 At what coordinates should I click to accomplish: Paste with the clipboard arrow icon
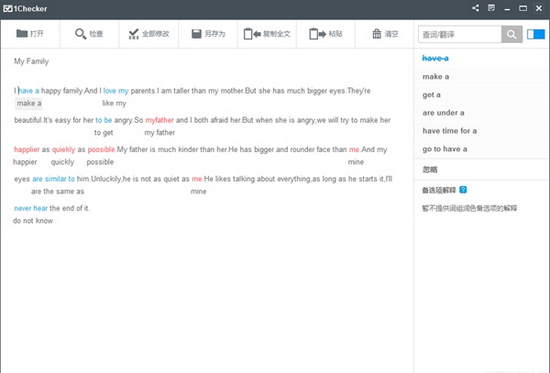[317, 34]
